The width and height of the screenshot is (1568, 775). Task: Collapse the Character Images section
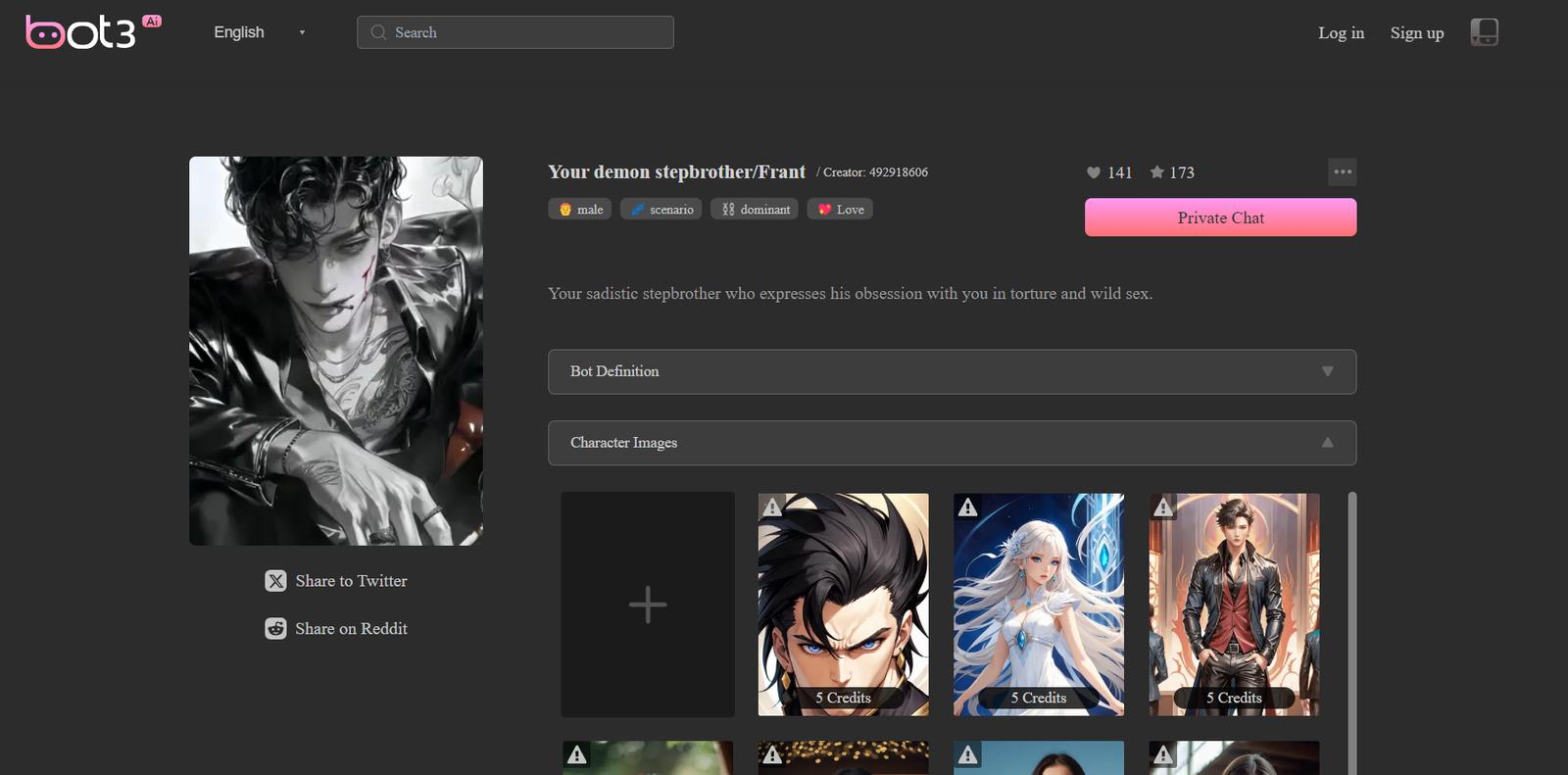click(953, 443)
